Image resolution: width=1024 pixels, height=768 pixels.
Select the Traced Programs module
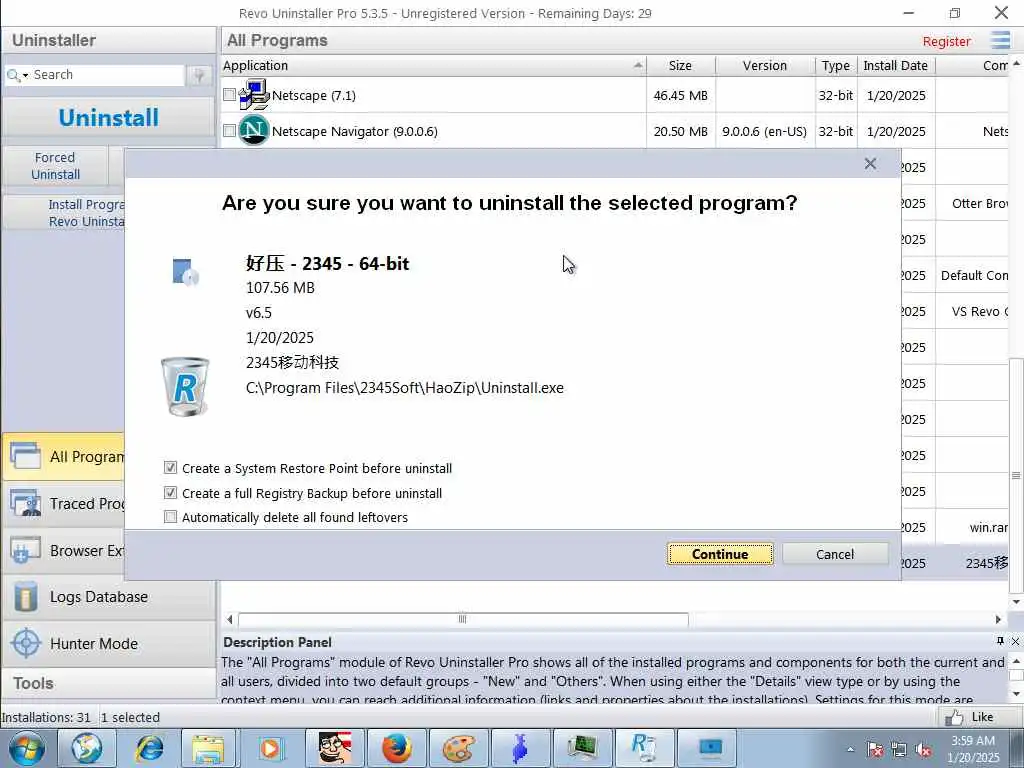tap(63, 504)
